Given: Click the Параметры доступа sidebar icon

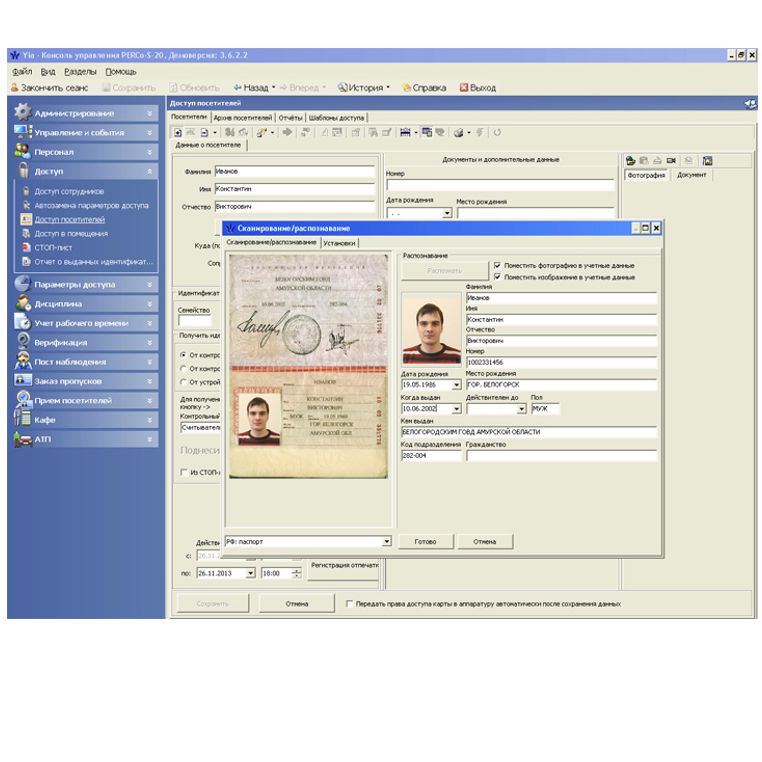Looking at the screenshot, I should (x=22, y=283).
